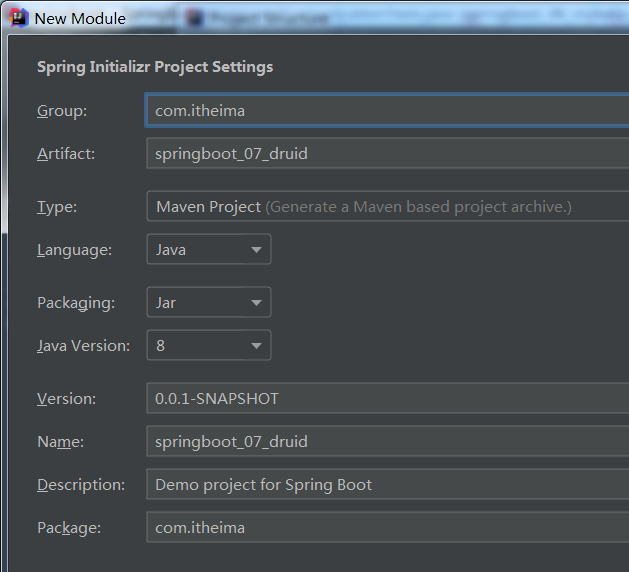
Task: Click the Artifact field springboot_07_druid
Action: 388,154
